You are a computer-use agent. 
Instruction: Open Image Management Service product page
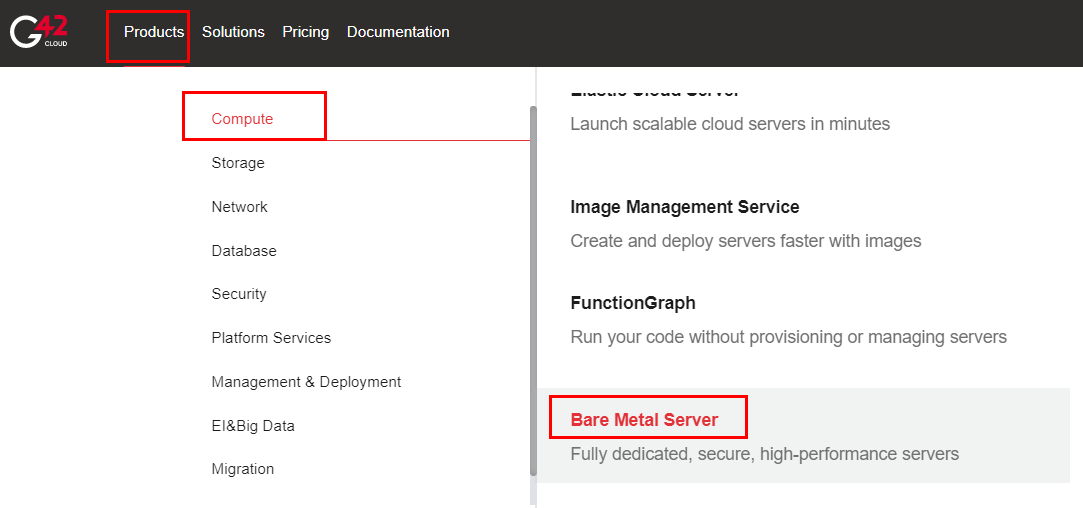point(684,207)
